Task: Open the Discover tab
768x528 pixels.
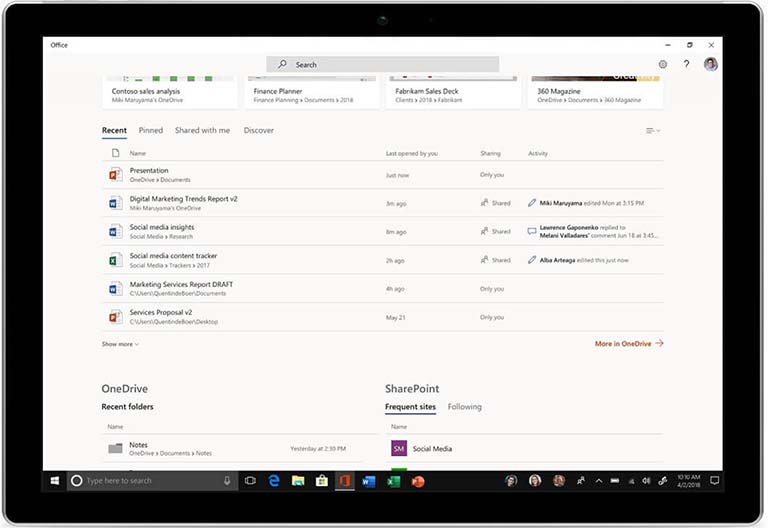Action: point(259,130)
